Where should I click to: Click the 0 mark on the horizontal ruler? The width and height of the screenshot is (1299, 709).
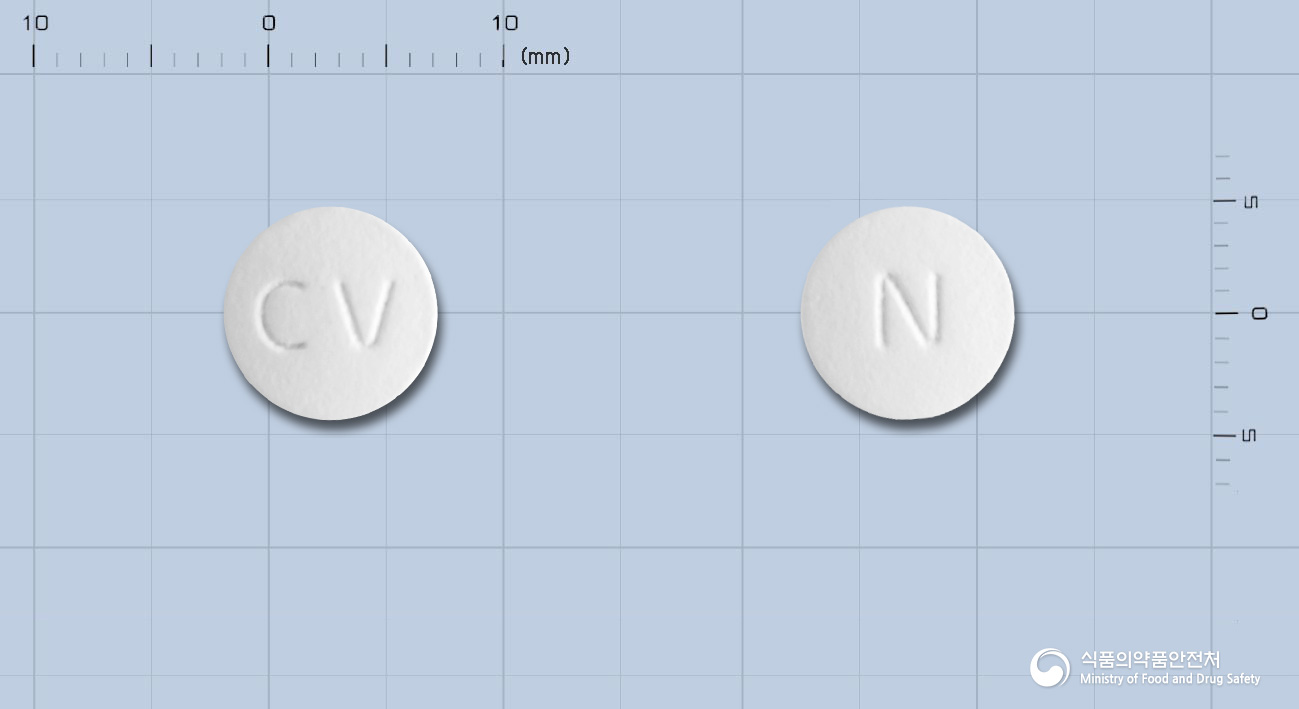[268, 23]
